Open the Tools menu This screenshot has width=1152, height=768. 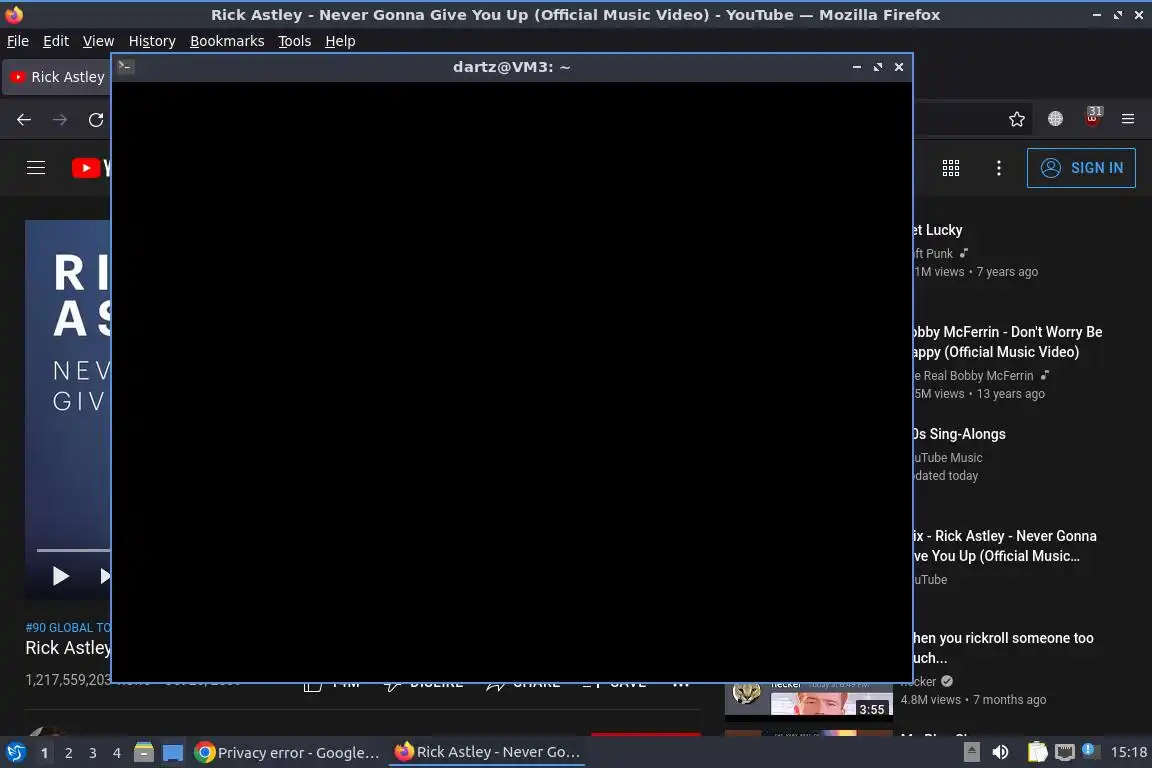pyautogui.click(x=295, y=41)
